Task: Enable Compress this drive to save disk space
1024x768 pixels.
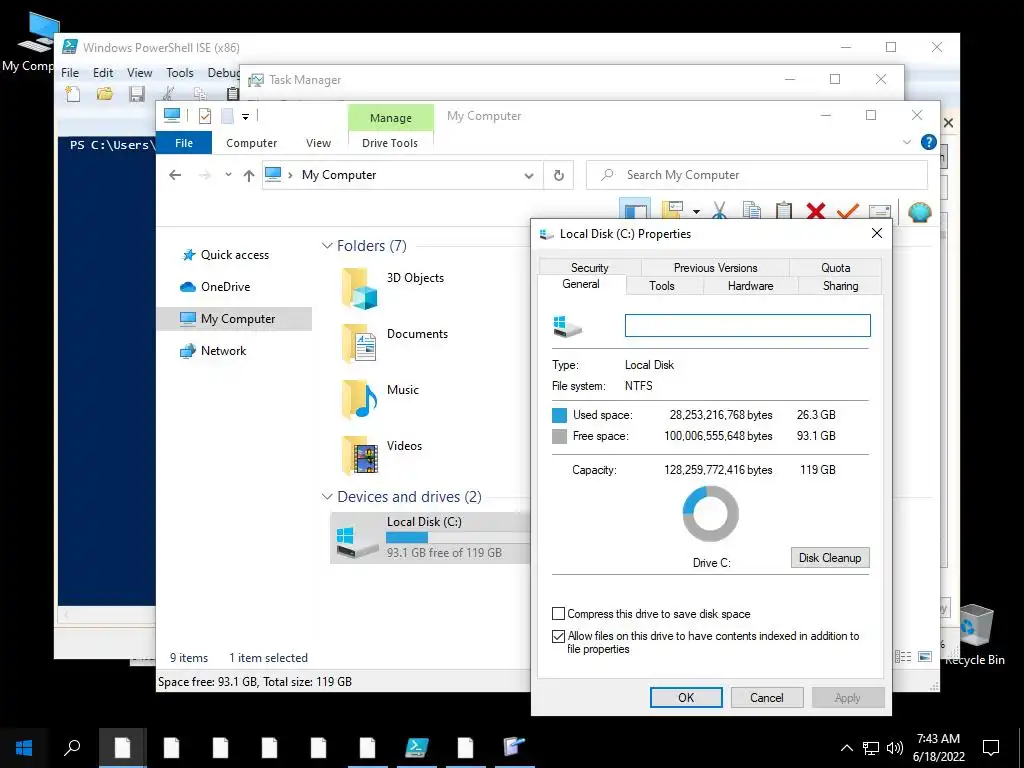Action: coord(558,614)
